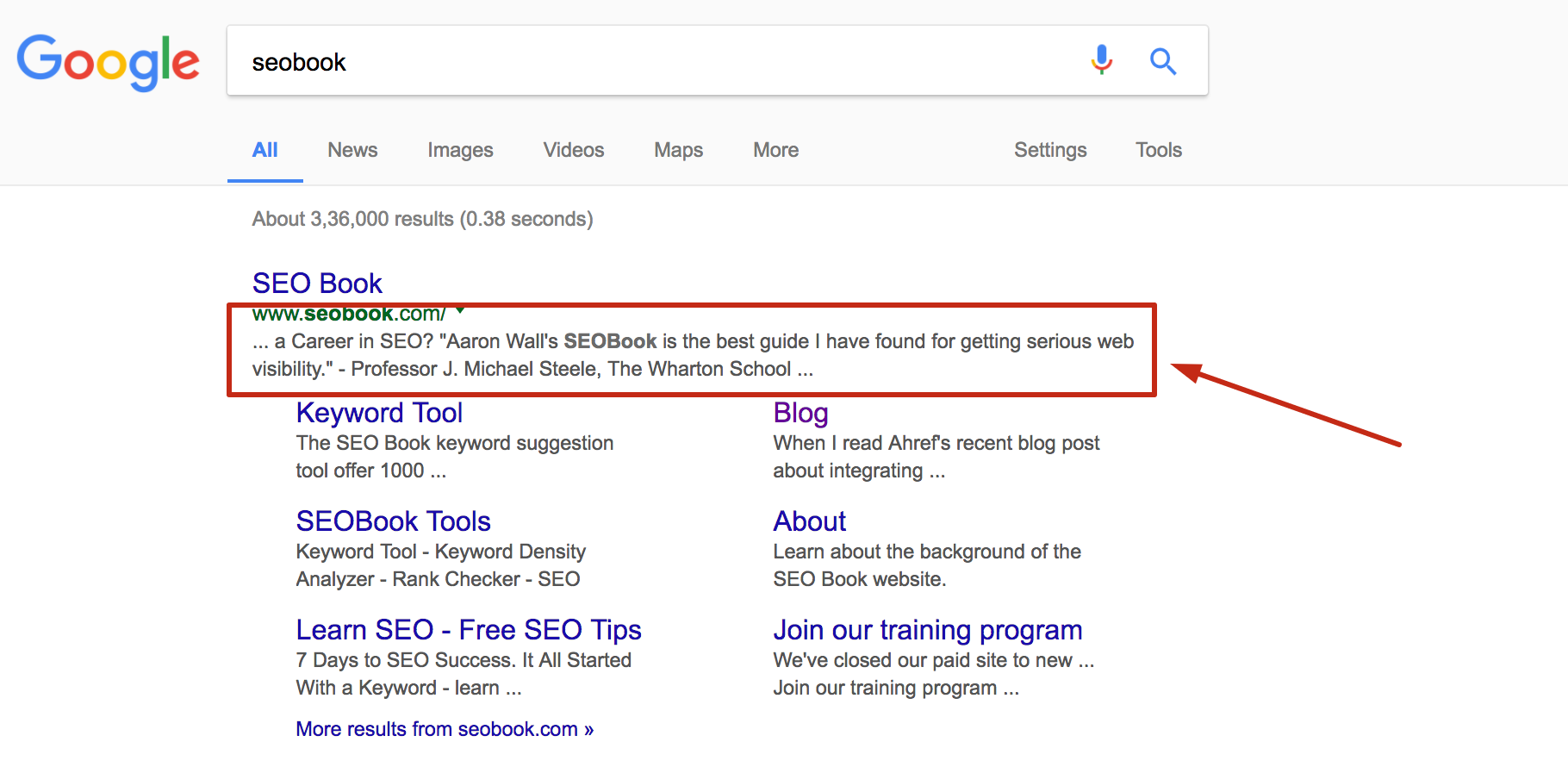Open Learn SEO - Free SEO Tips link
The height and width of the screenshot is (767, 1568).
coord(469,630)
